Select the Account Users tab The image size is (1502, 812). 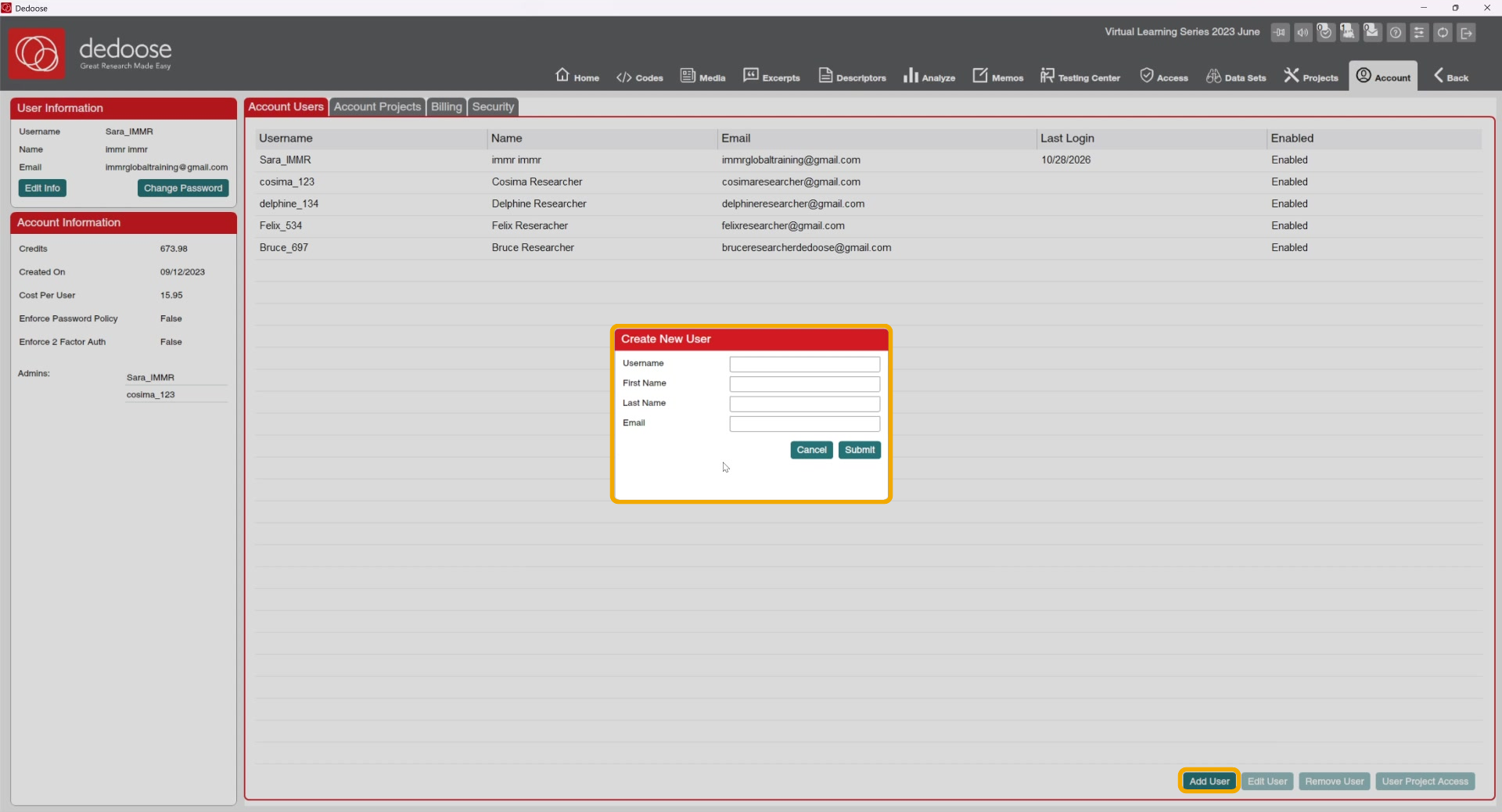pyautogui.click(x=286, y=107)
